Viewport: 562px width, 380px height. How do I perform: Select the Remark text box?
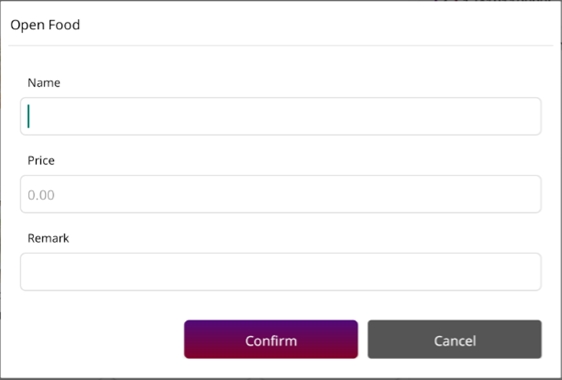[281, 272]
